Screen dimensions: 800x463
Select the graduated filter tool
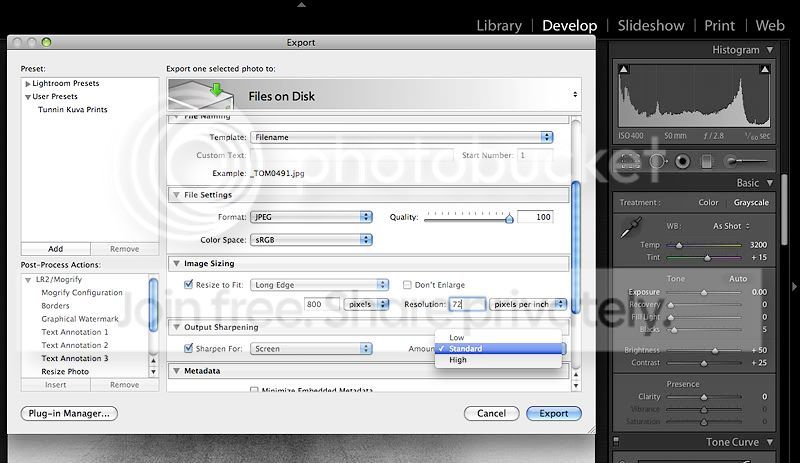click(706, 160)
